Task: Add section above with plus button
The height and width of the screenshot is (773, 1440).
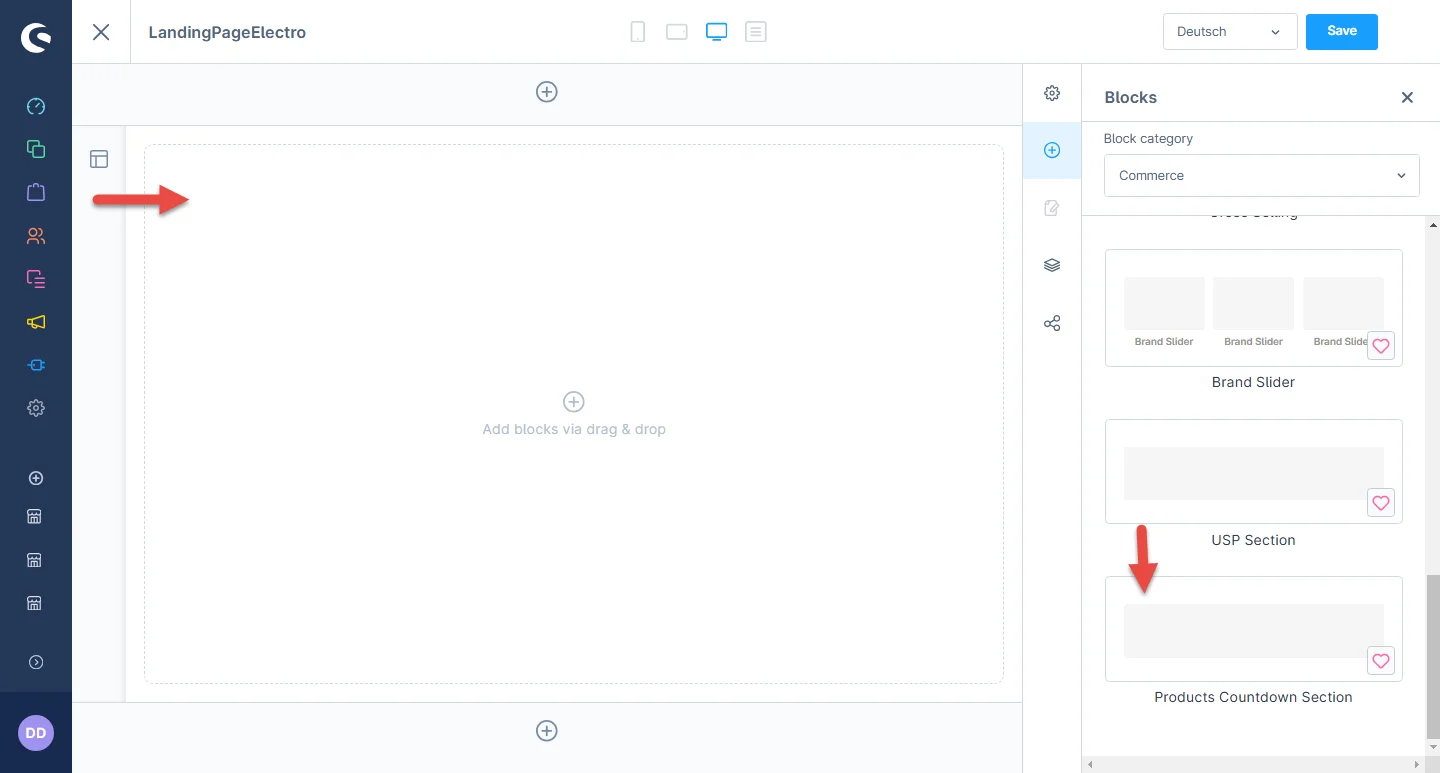Action: (547, 92)
